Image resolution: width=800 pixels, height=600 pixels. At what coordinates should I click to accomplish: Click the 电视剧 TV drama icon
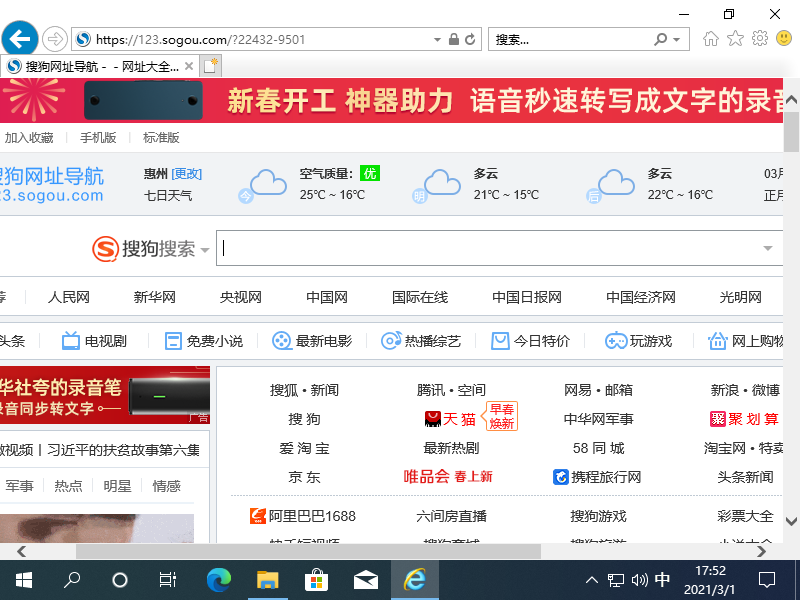tap(69, 340)
